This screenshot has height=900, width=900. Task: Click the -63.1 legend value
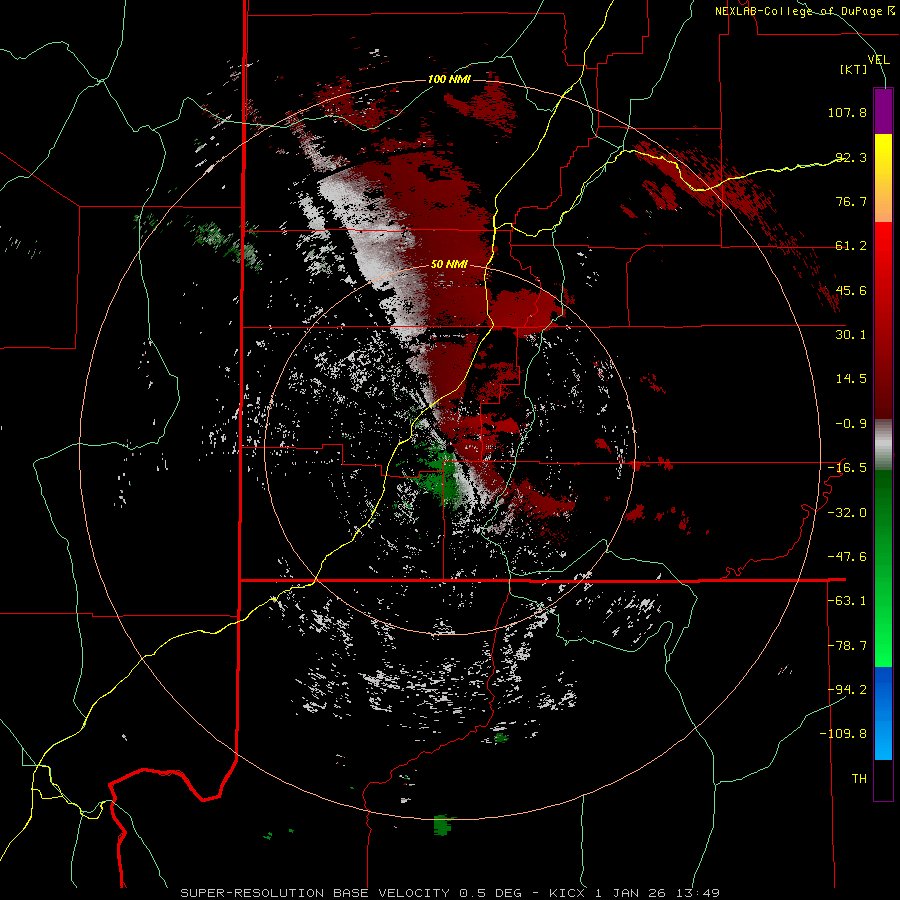click(x=847, y=601)
